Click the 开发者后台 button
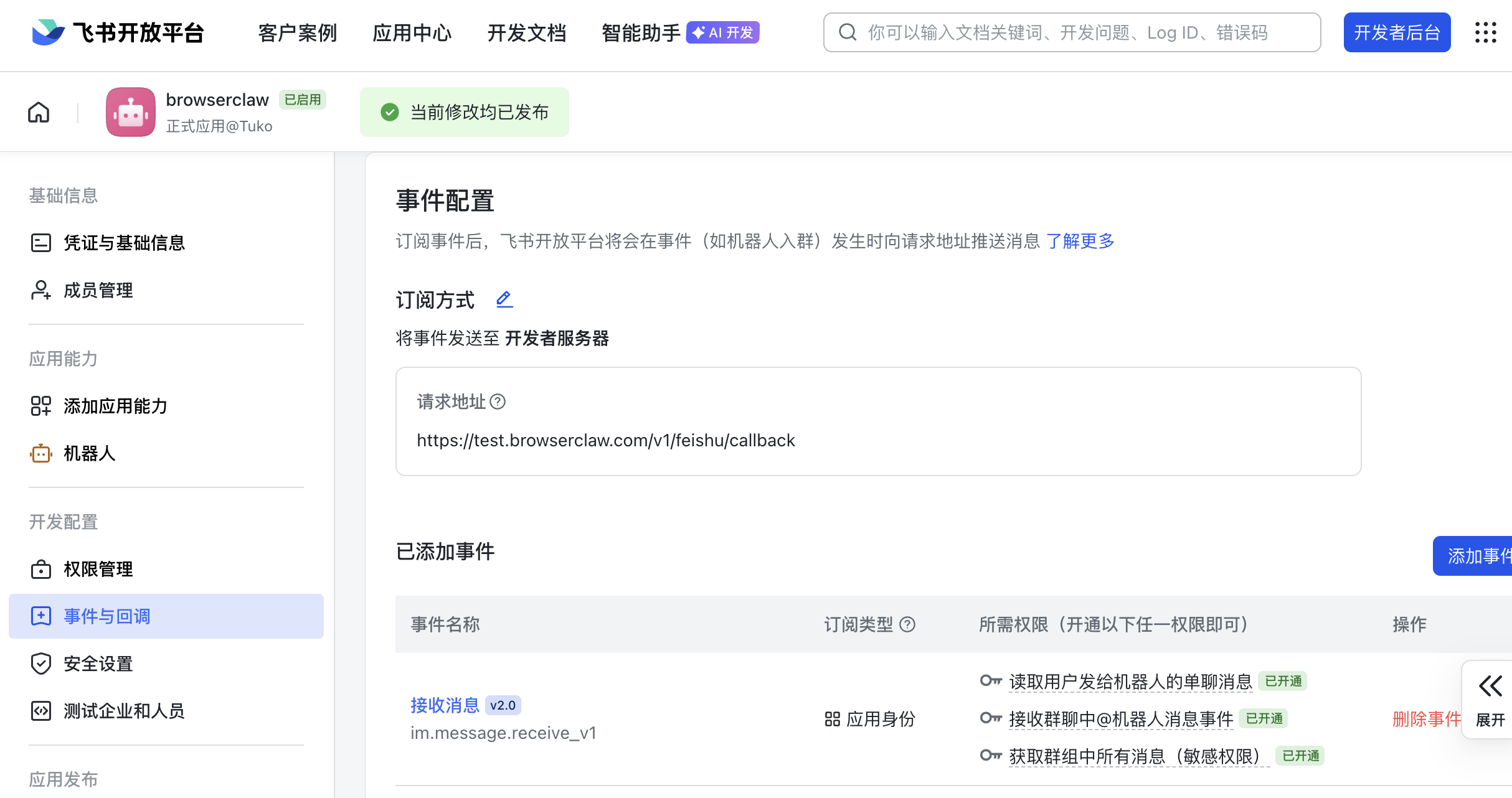1512x798 pixels. tap(1397, 32)
